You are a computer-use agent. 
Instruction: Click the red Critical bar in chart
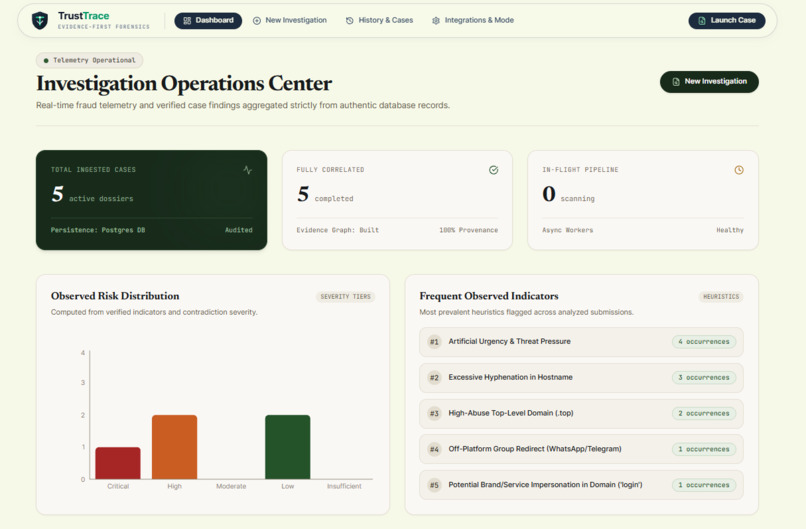coord(118,463)
